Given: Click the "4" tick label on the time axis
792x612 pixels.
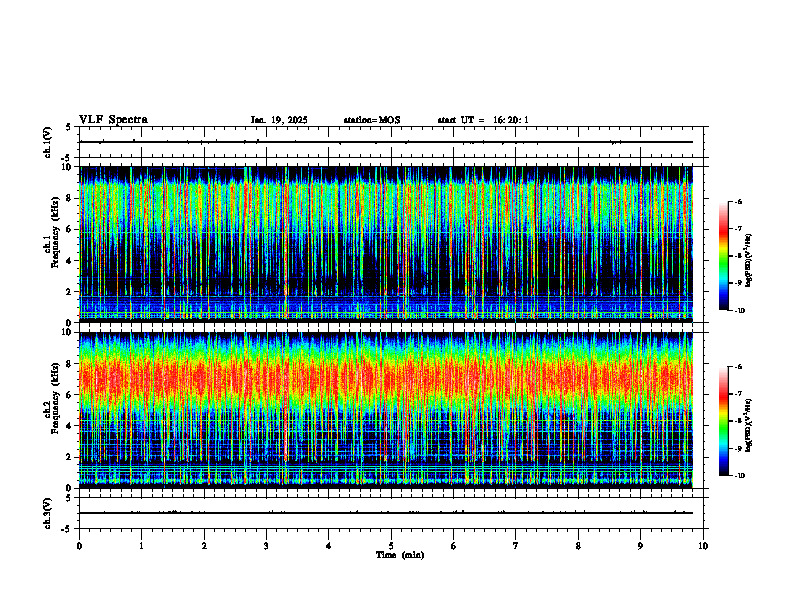Looking at the screenshot, I should (329, 546).
